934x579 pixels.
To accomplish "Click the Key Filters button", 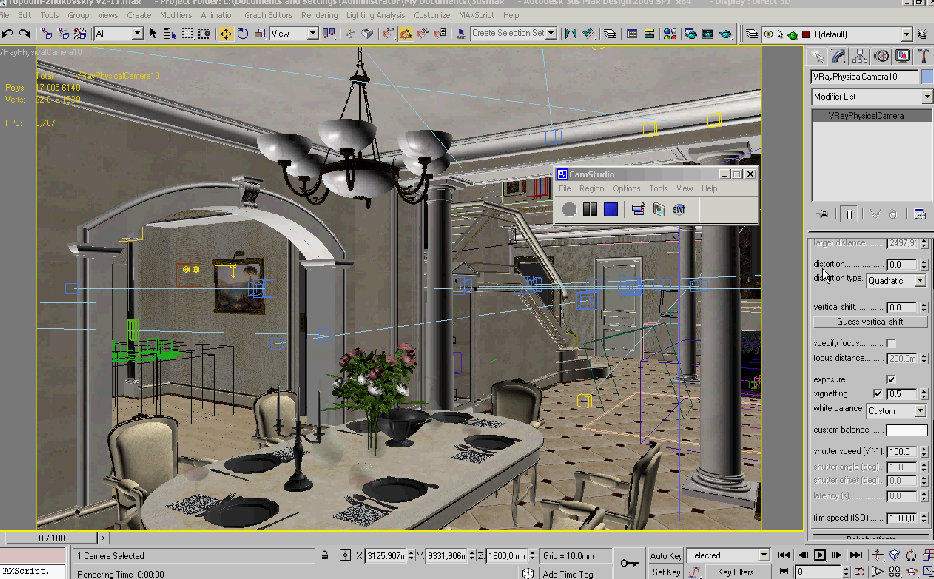I will [x=736, y=572].
